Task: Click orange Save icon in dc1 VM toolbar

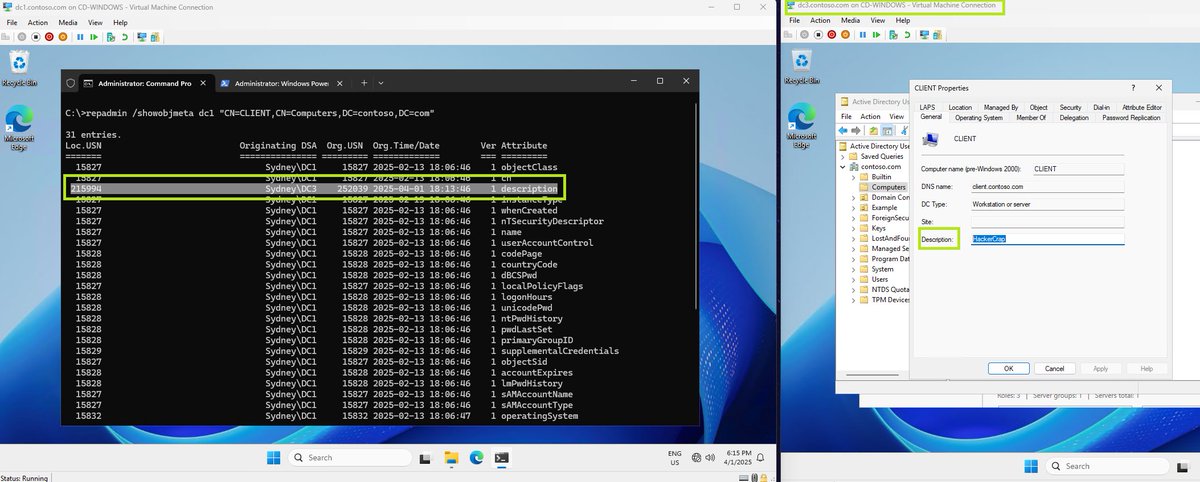Action: 63,37
